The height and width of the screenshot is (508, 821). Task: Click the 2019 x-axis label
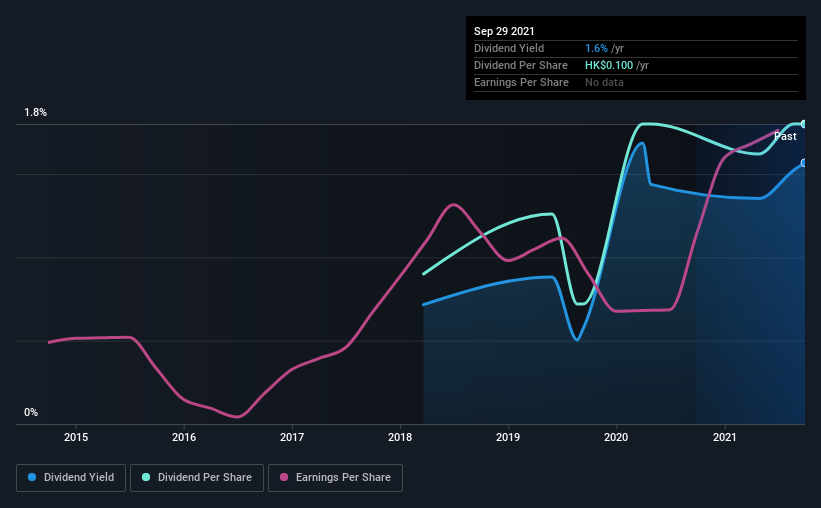click(x=508, y=437)
